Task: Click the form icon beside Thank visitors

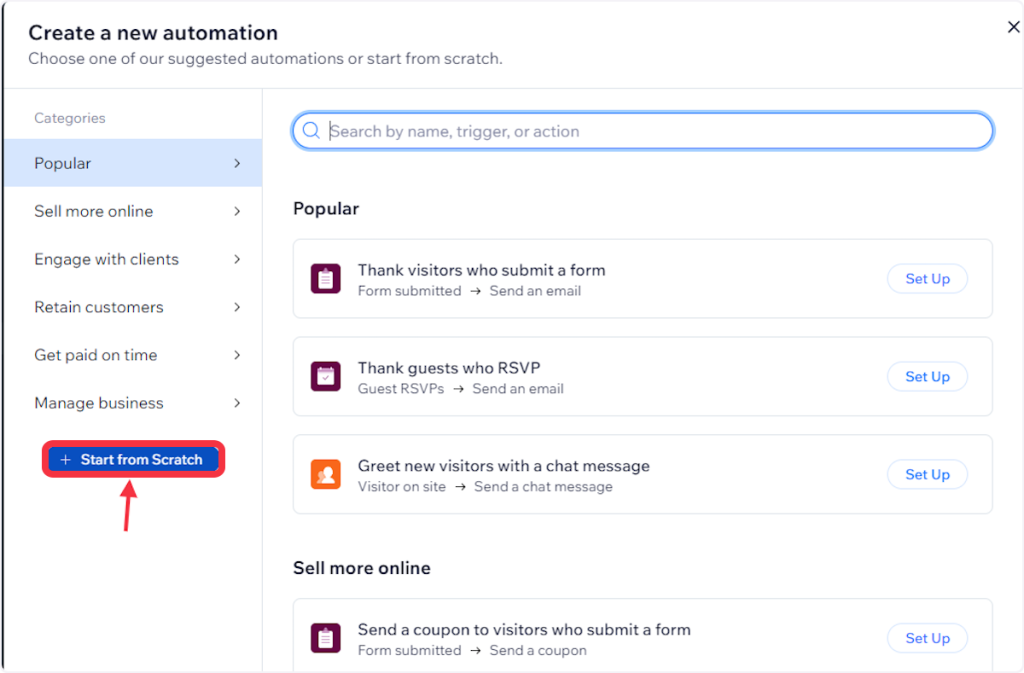Action: coord(325,279)
